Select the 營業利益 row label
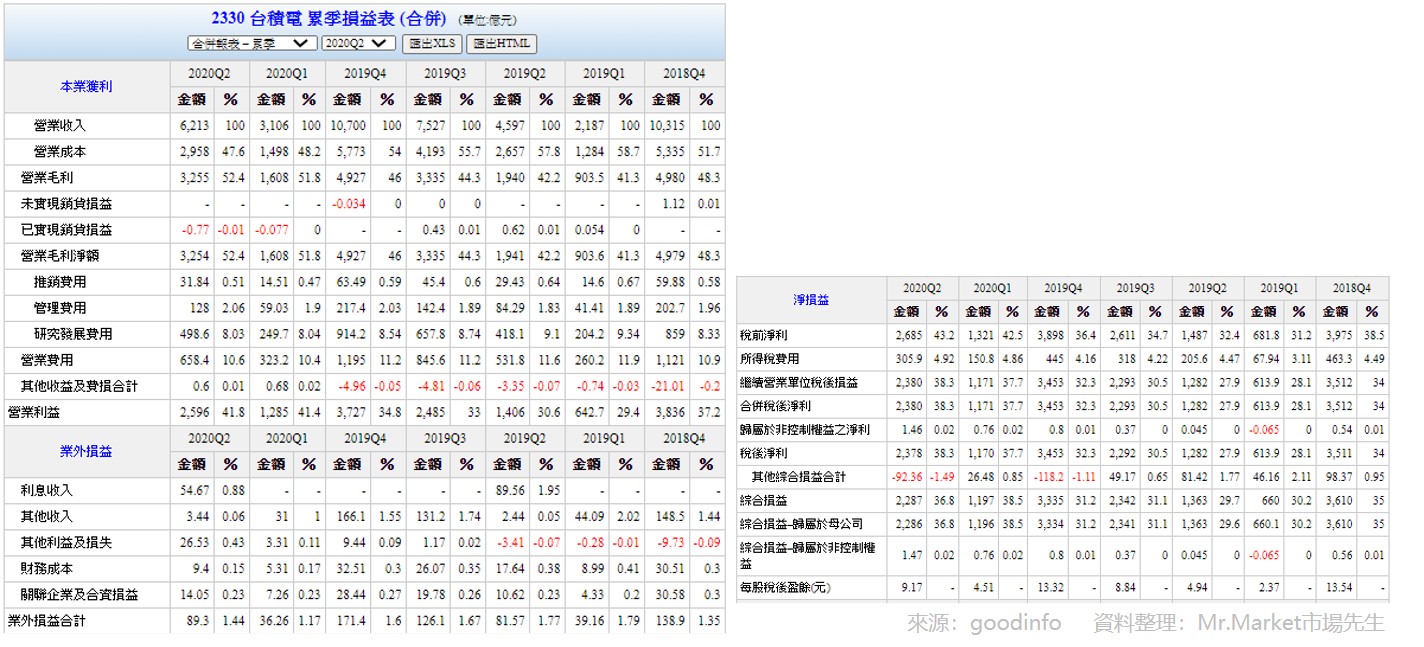The width and height of the screenshot is (1424, 647). click(x=34, y=412)
